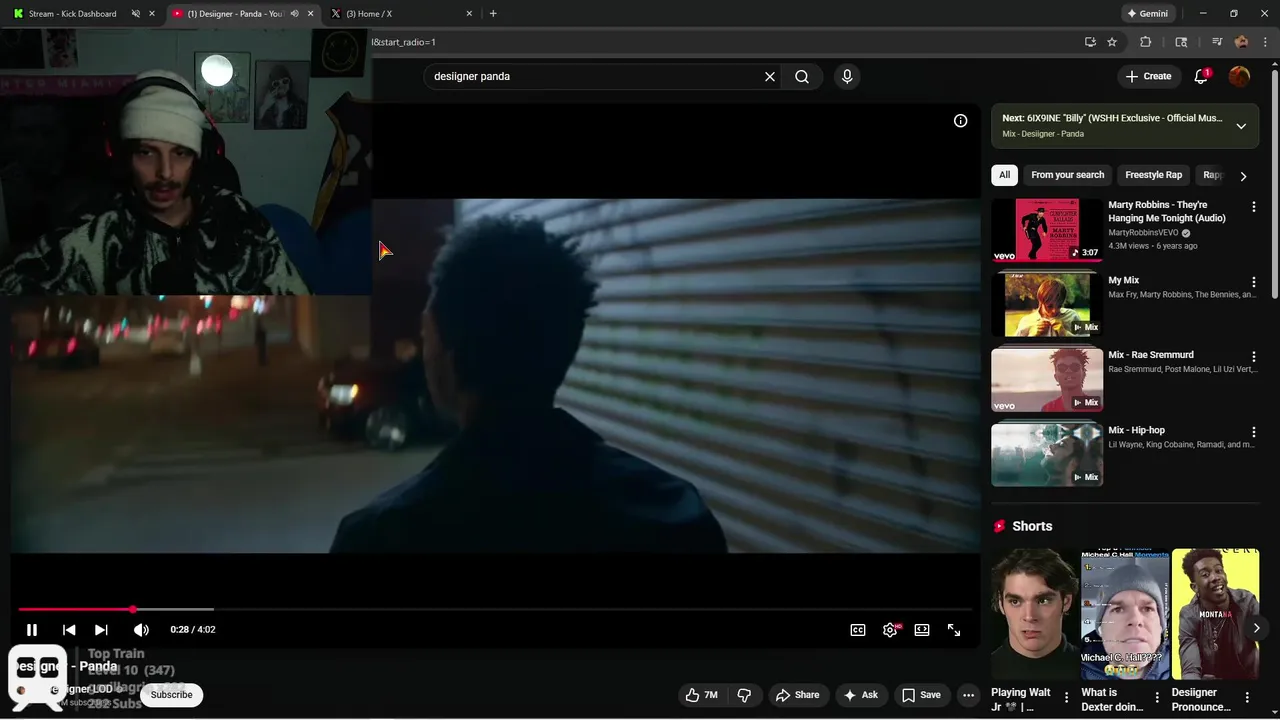The height and width of the screenshot is (720, 1280).
Task: Pause the Panda video
Action: point(31,630)
